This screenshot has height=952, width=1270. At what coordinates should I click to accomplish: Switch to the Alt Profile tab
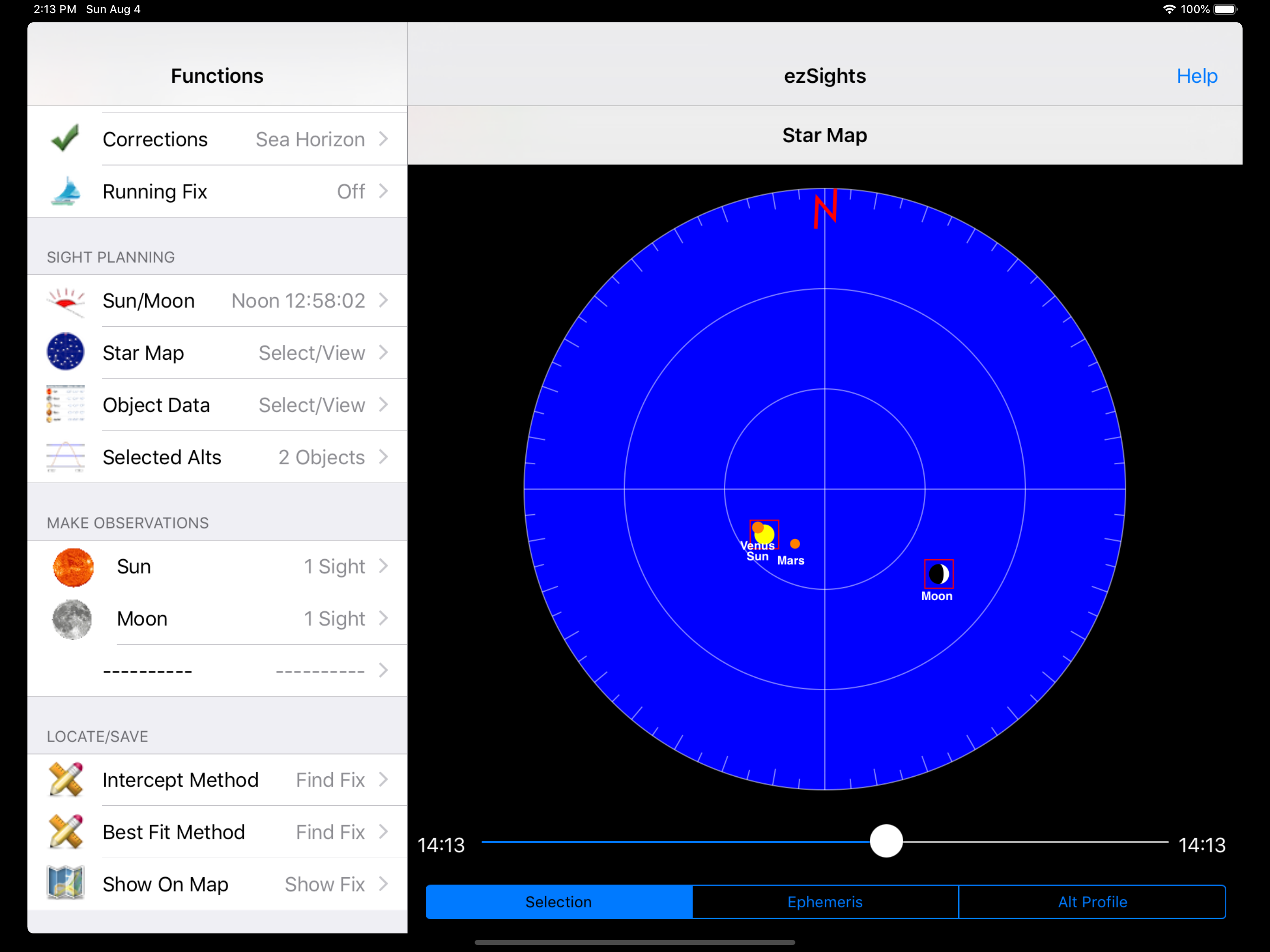tap(1092, 901)
